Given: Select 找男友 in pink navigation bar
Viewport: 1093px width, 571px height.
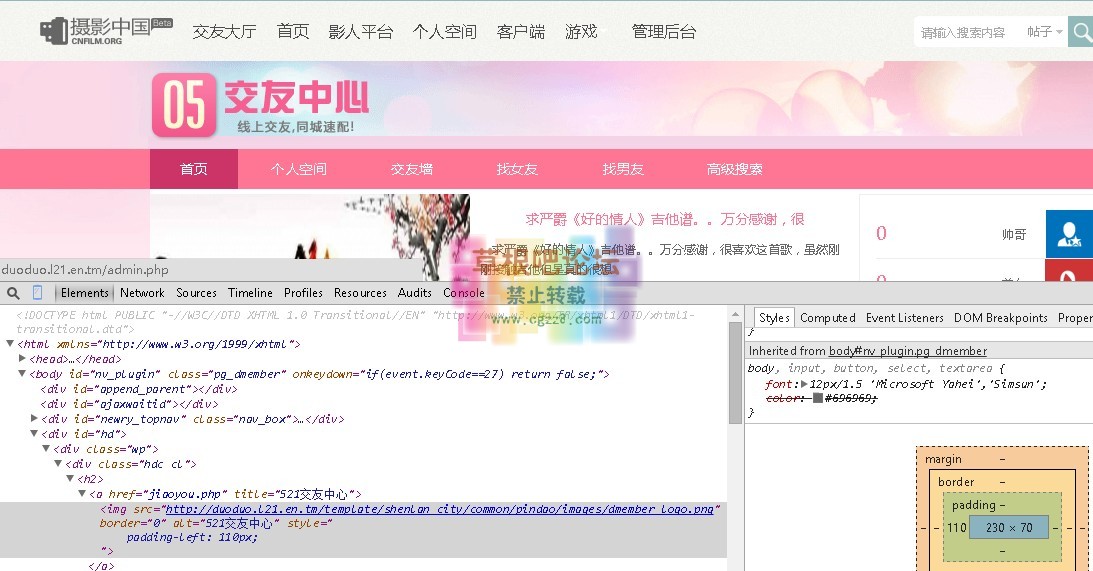Looking at the screenshot, I should pyautogui.click(x=623, y=169).
